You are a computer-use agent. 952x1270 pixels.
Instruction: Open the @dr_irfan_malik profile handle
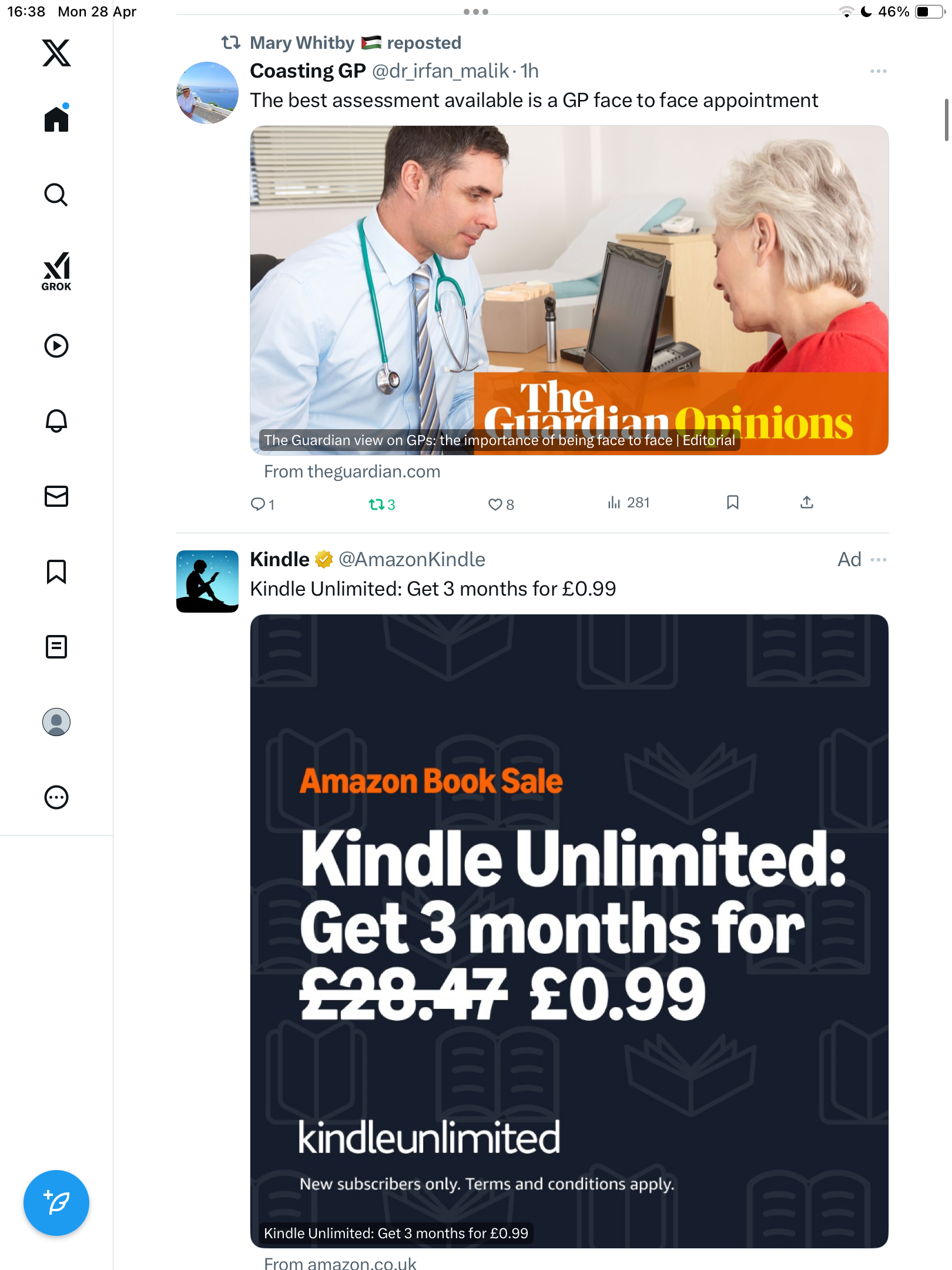pyautogui.click(x=441, y=71)
